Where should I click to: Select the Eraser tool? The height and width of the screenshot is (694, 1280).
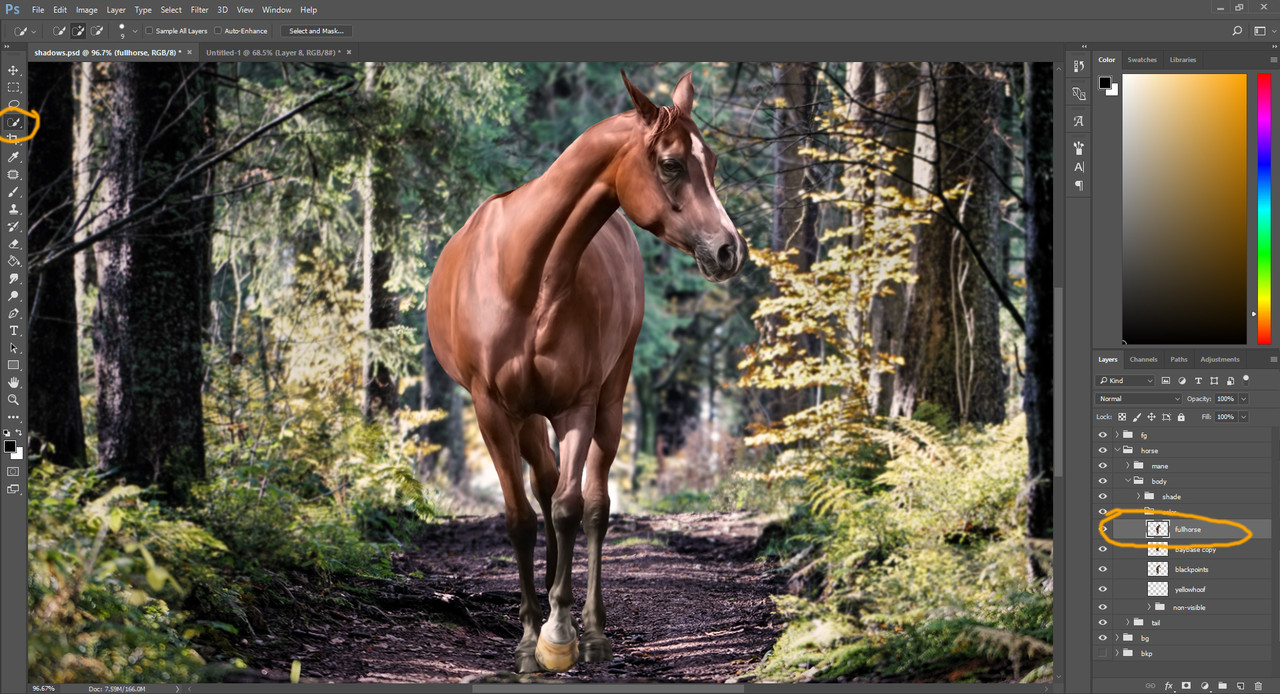pyautogui.click(x=13, y=244)
